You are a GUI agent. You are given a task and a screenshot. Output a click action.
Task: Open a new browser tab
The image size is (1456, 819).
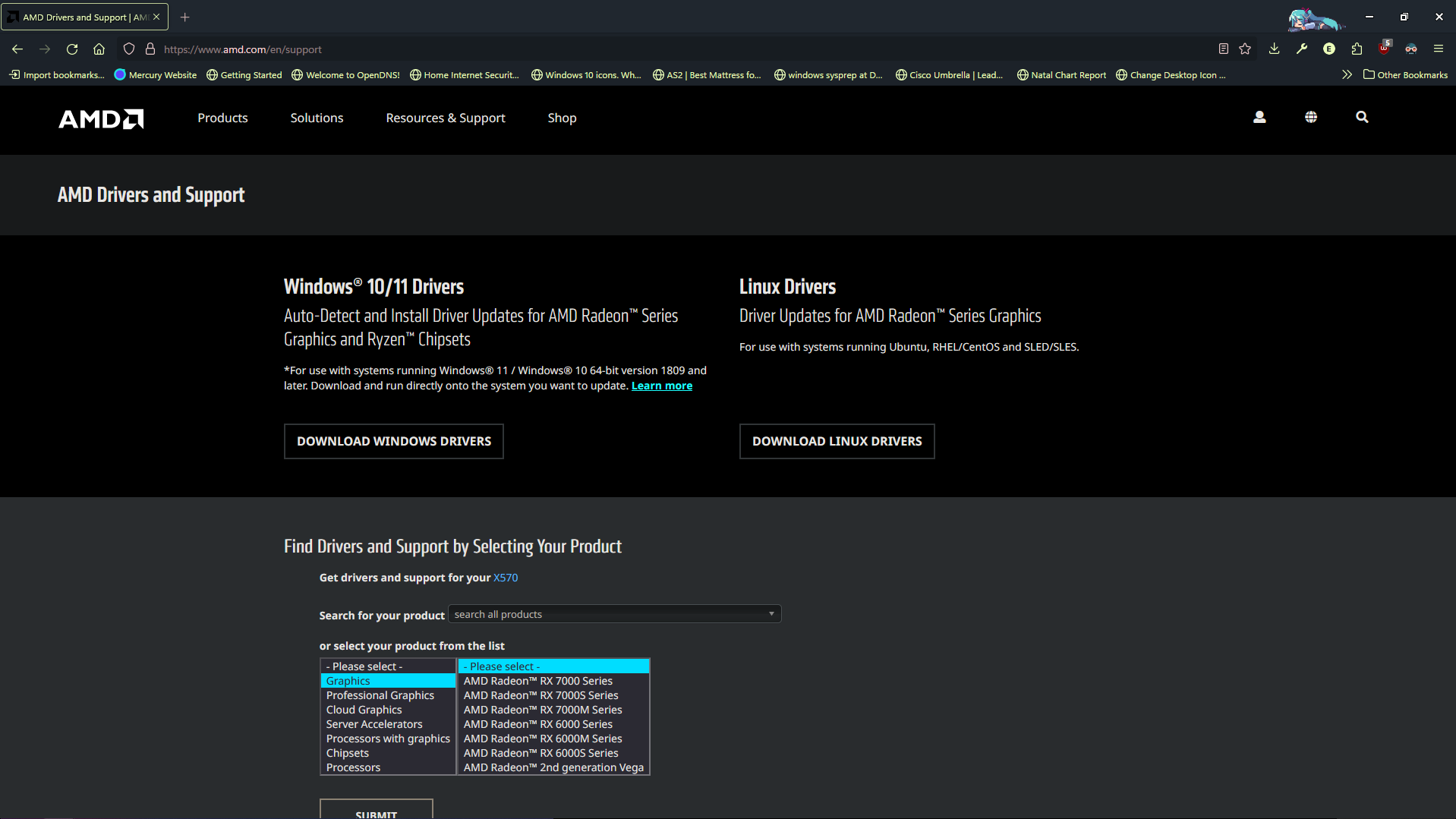click(x=185, y=17)
